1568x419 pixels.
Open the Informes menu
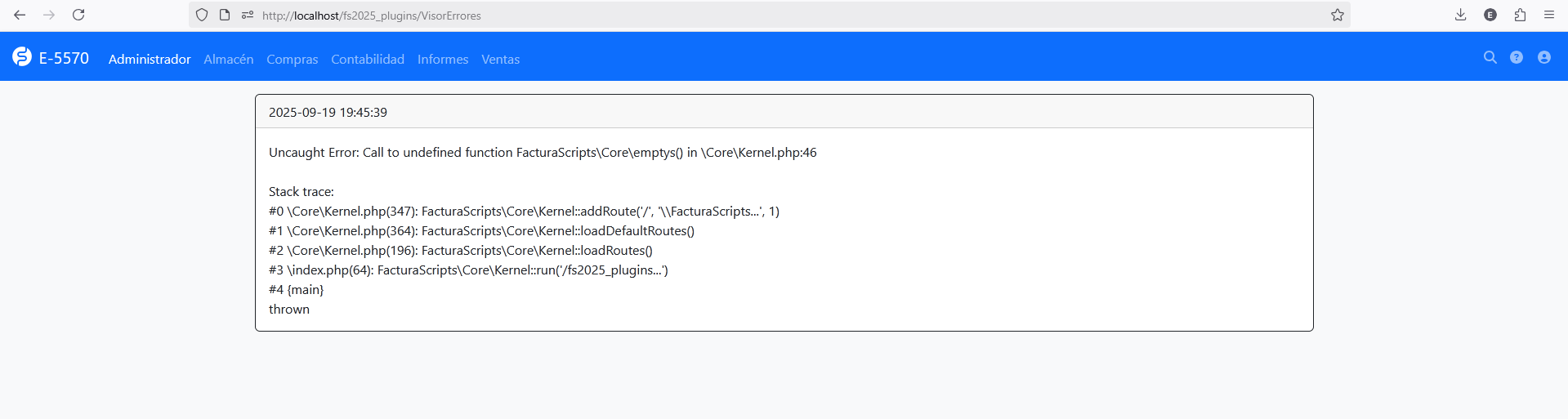click(443, 59)
